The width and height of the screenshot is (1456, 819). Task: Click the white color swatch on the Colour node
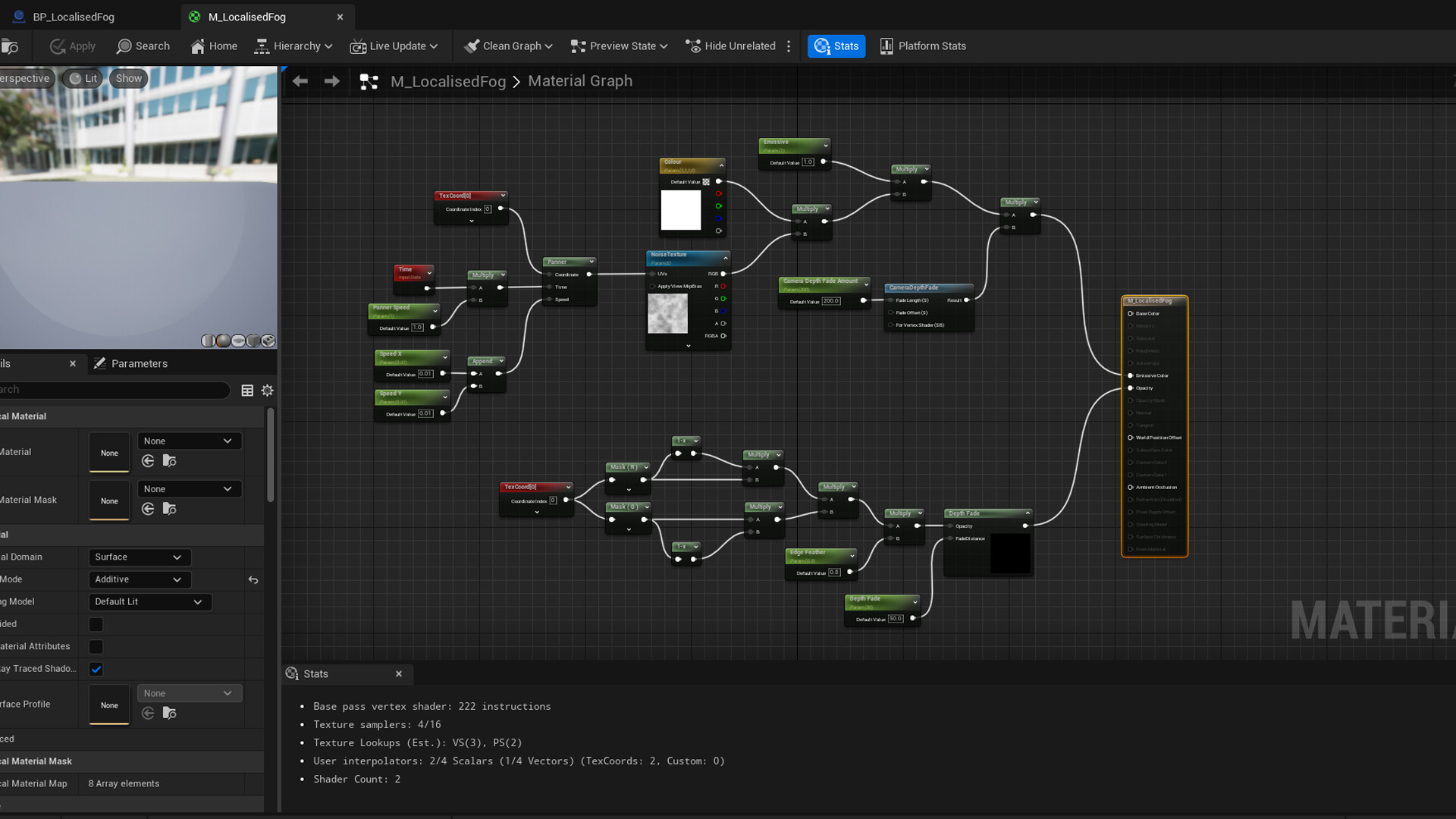click(681, 210)
